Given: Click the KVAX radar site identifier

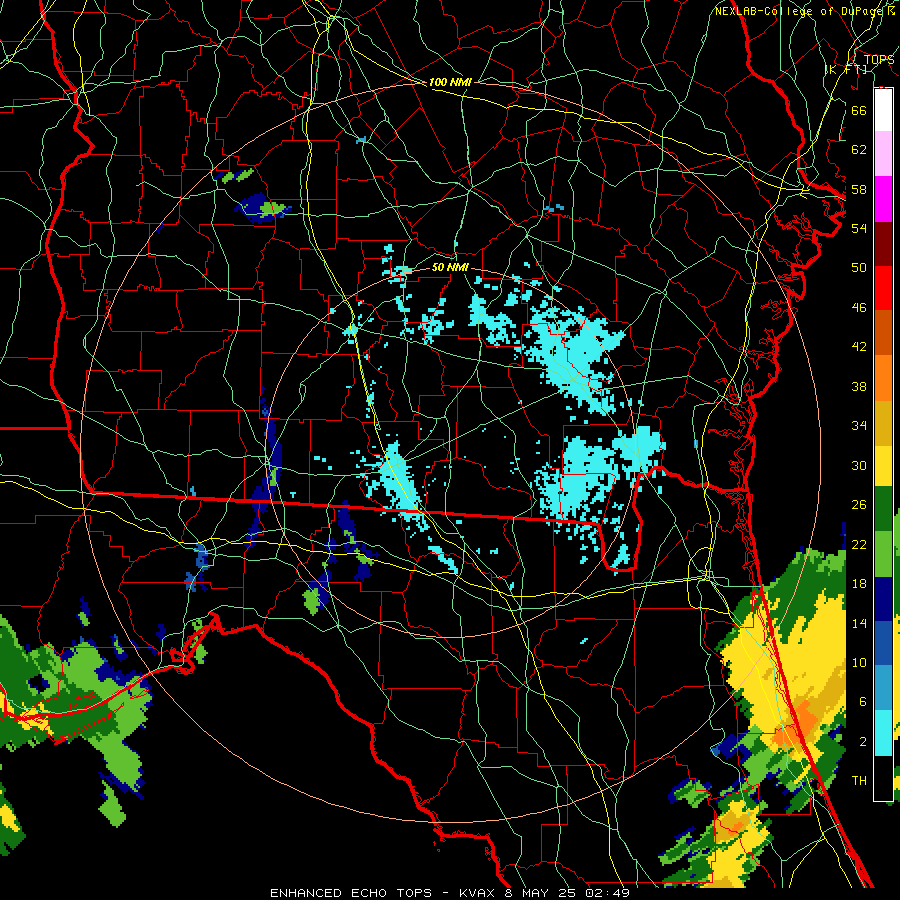Looking at the screenshot, I should click(x=479, y=893).
